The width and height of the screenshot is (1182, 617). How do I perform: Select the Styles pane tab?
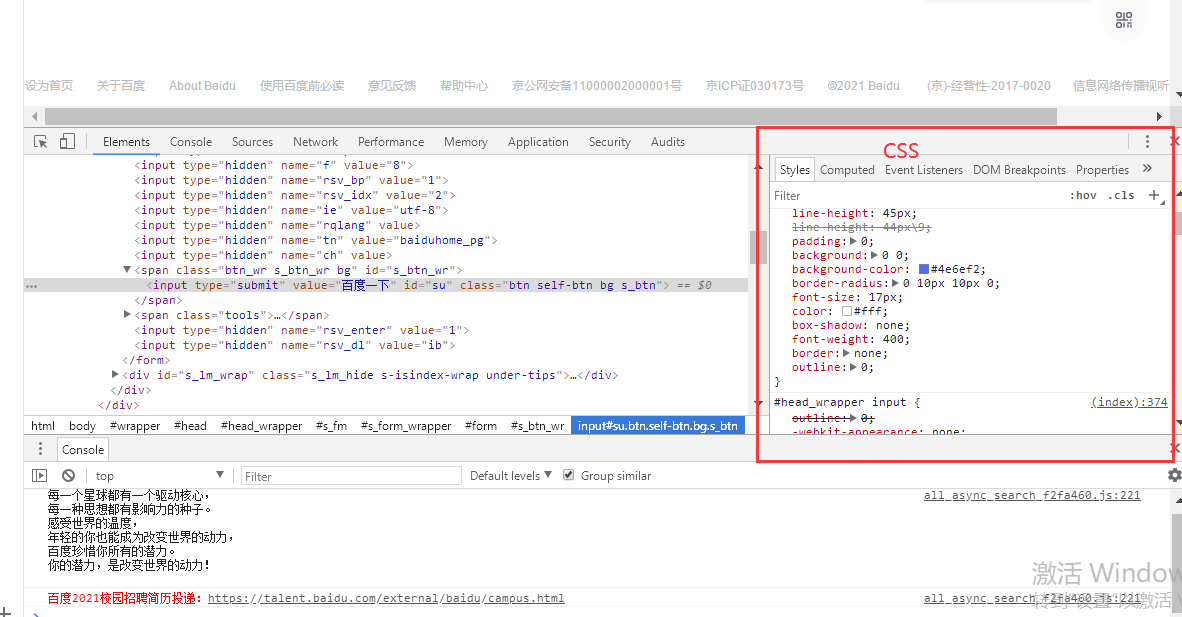795,170
